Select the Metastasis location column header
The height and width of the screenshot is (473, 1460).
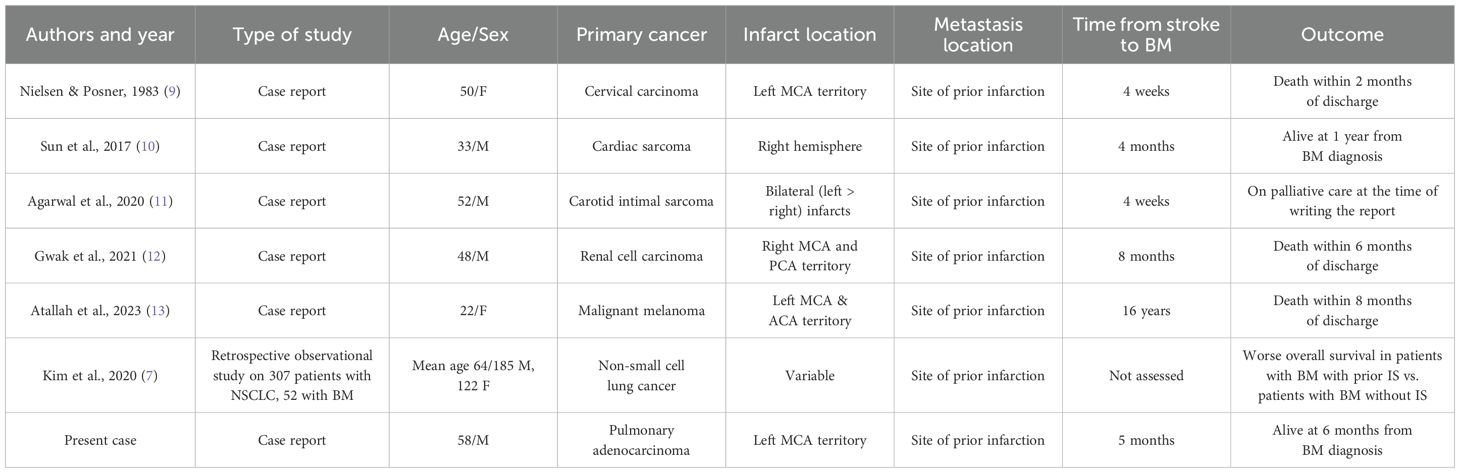[977, 35]
